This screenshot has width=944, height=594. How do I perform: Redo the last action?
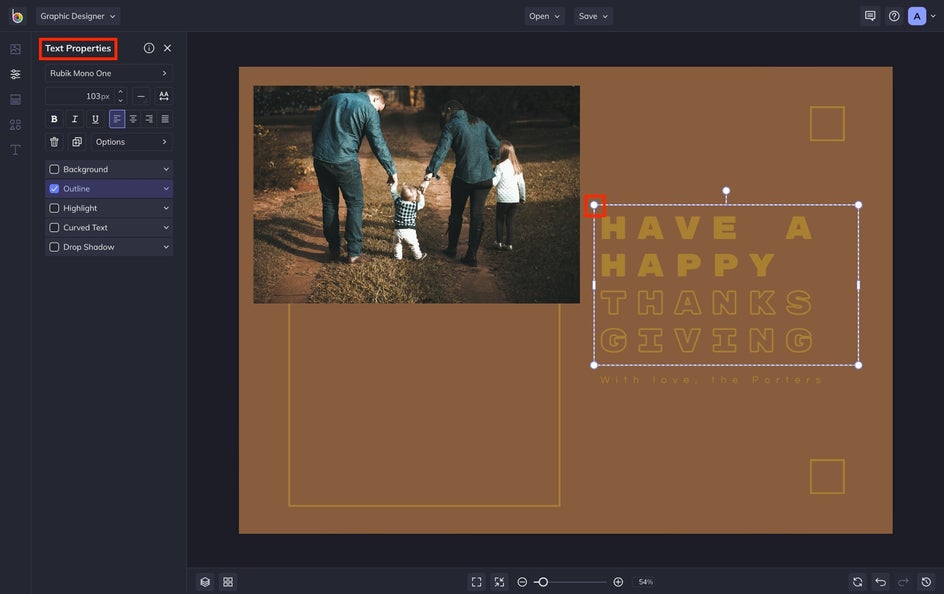[903, 582]
